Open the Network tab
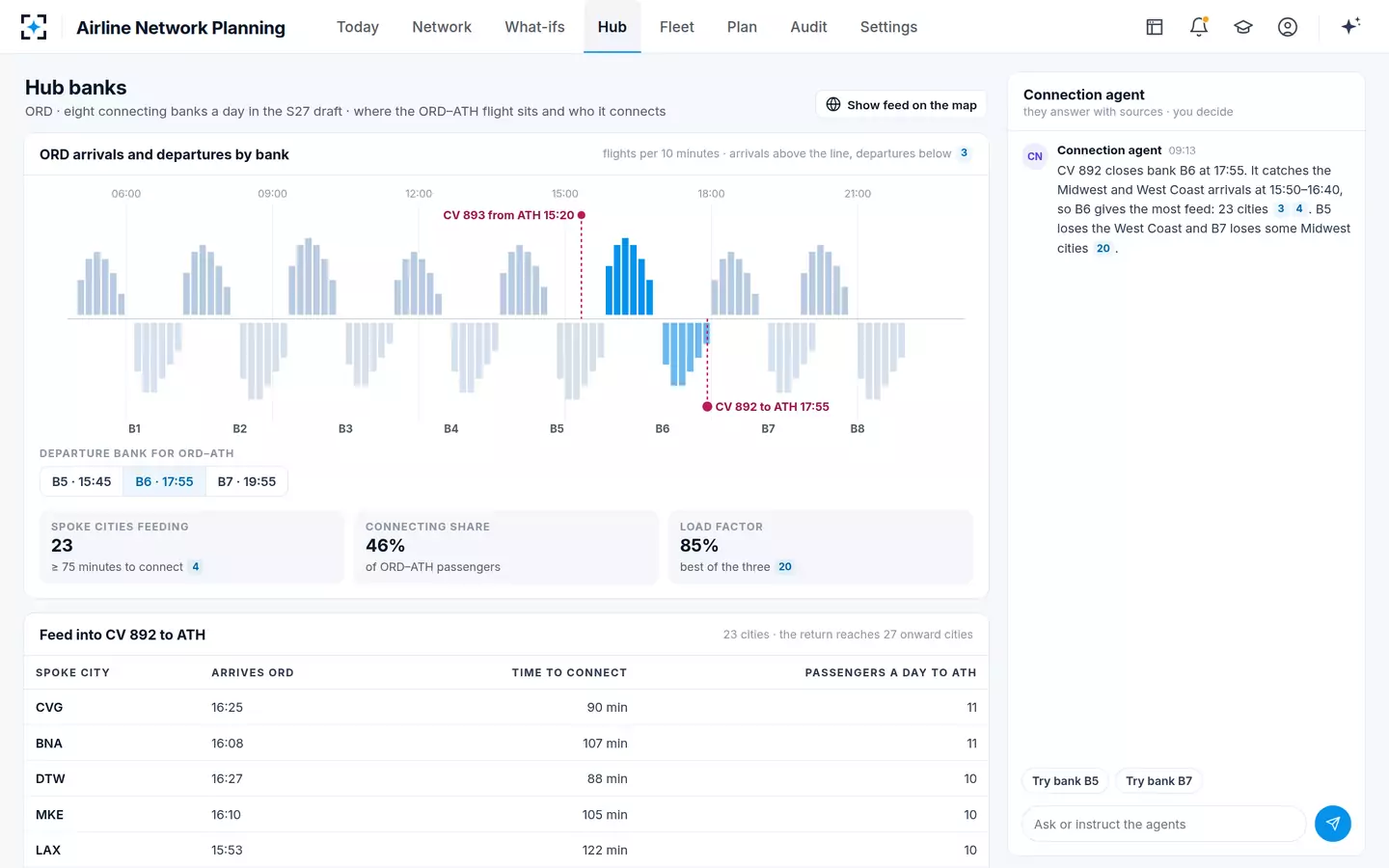Image resolution: width=1389 pixels, height=868 pixels. click(442, 27)
